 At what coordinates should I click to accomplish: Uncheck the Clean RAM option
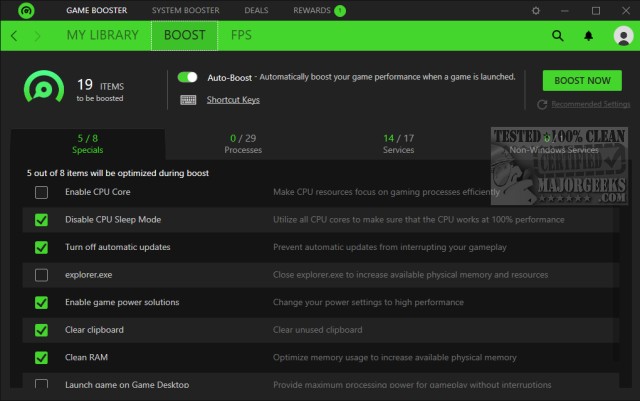(41, 357)
